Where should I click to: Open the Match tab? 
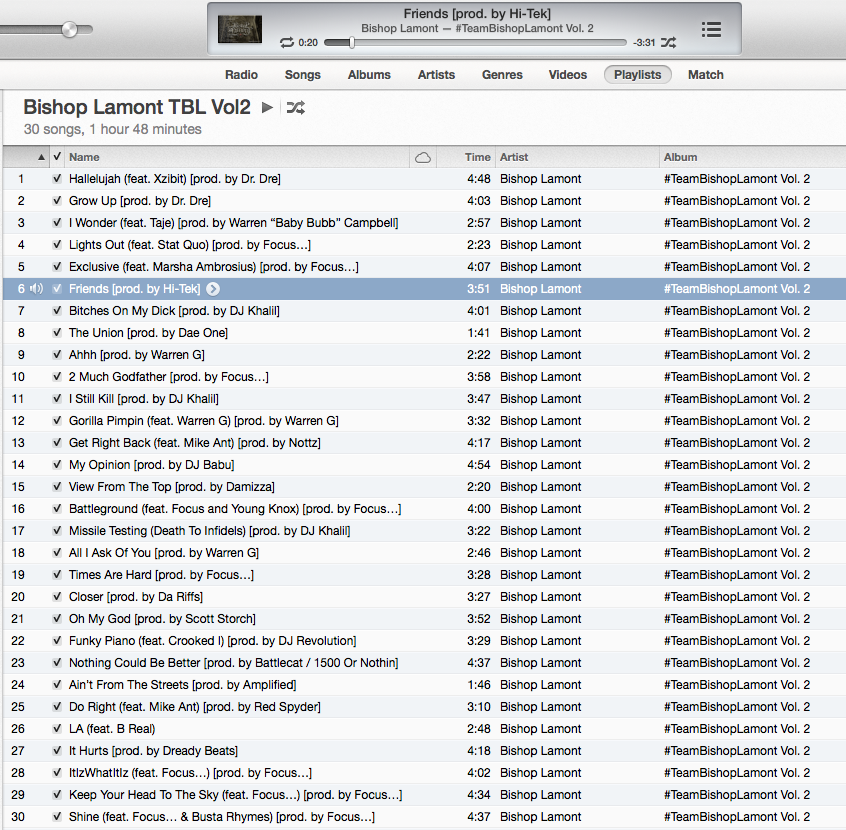coord(705,75)
